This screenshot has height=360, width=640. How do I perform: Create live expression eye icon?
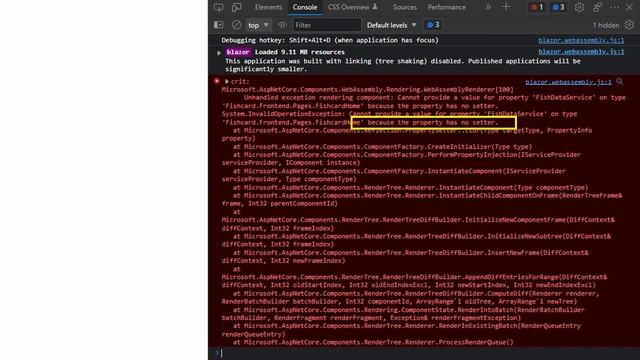pos(282,25)
